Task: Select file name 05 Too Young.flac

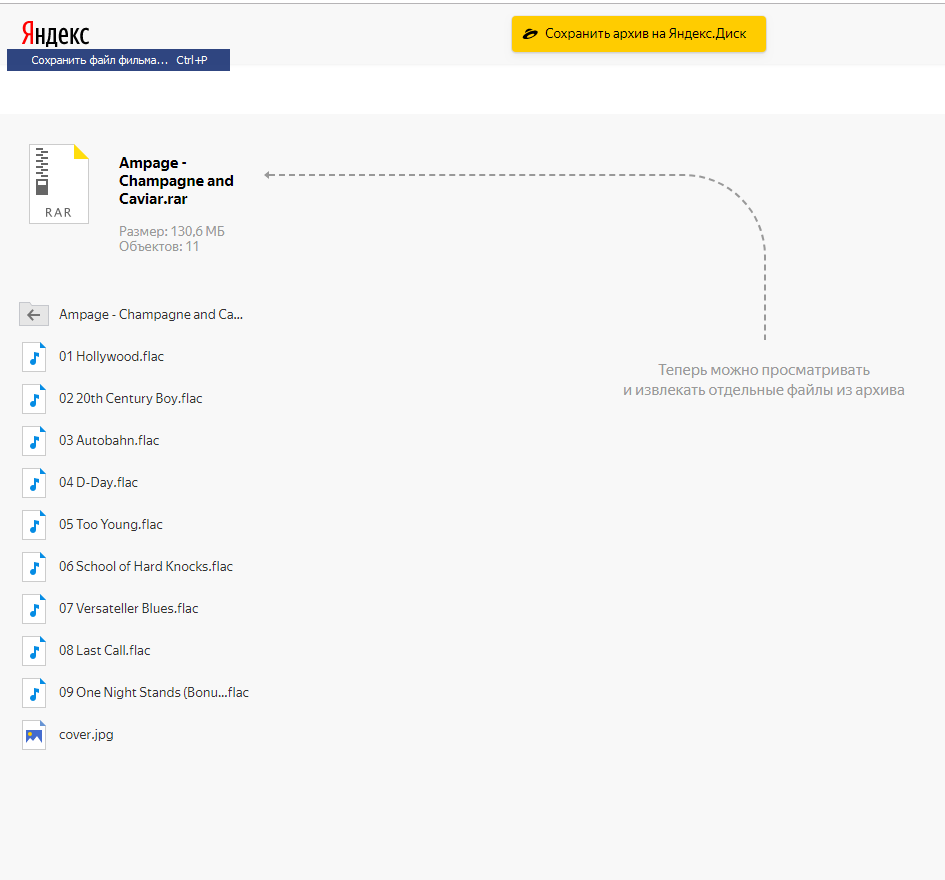Action: [111, 524]
